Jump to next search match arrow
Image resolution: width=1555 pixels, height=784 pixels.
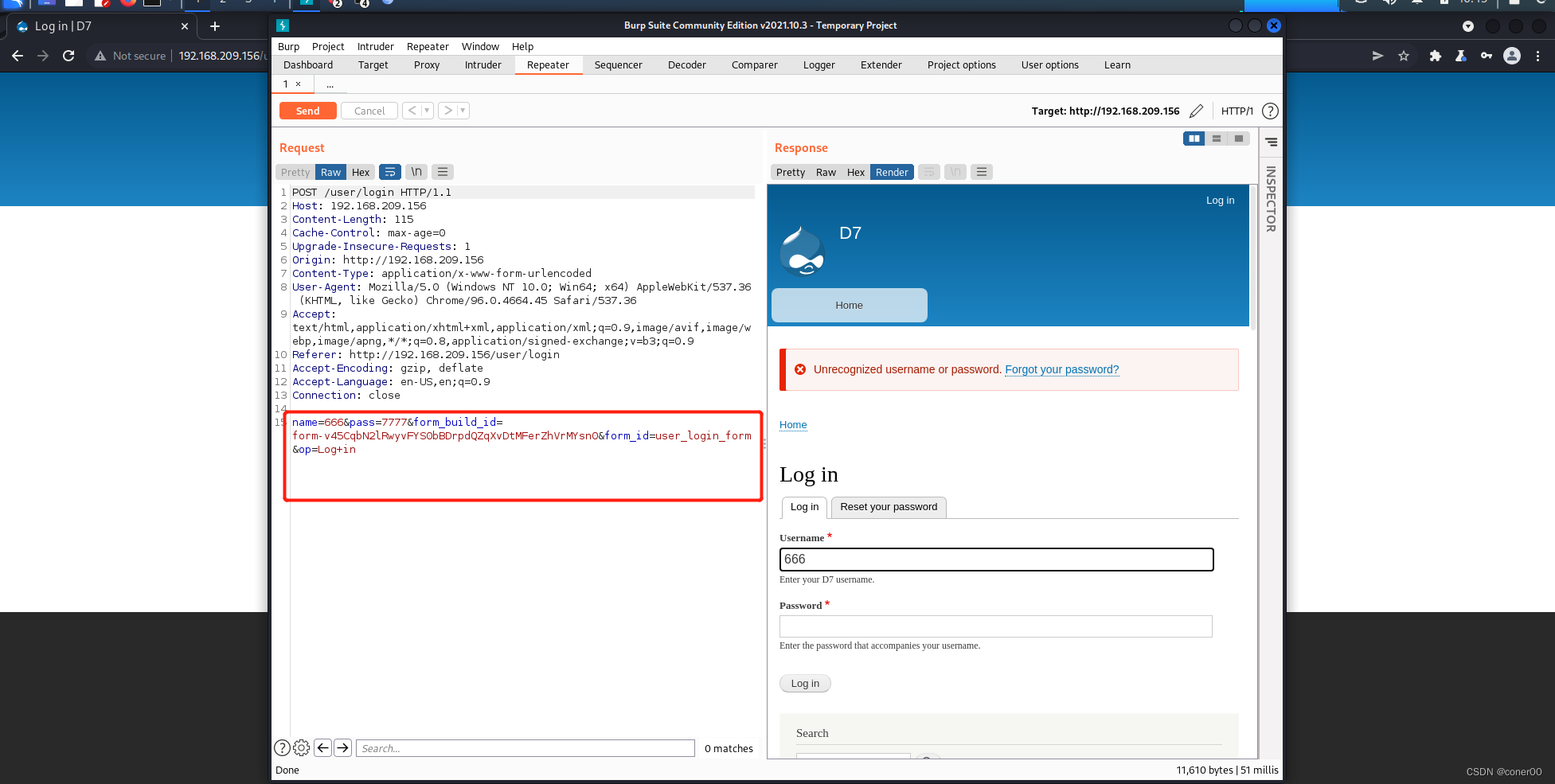pos(342,747)
